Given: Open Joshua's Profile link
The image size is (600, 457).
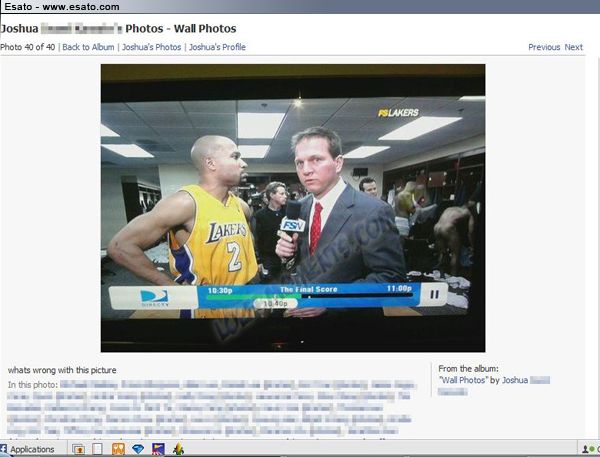Looking at the screenshot, I should pyautogui.click(x=217, y=47).
